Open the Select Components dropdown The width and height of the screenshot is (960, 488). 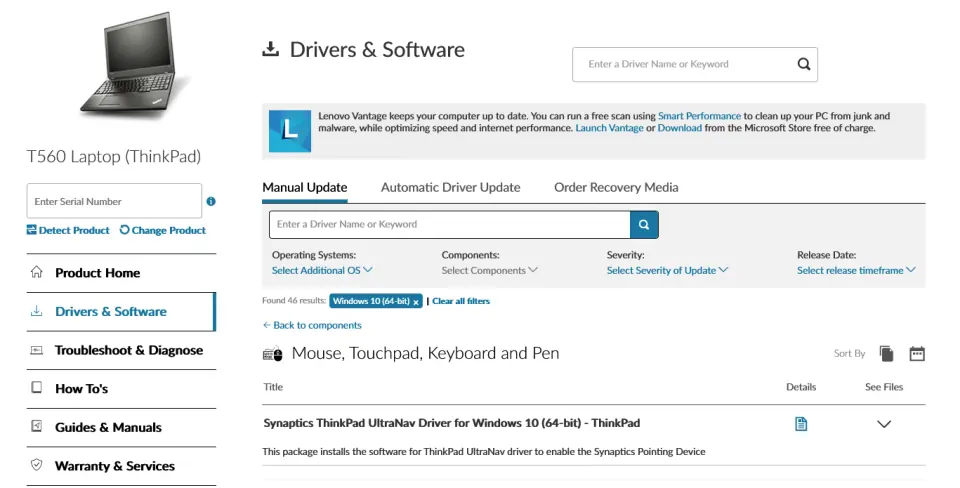pos(489,270)
